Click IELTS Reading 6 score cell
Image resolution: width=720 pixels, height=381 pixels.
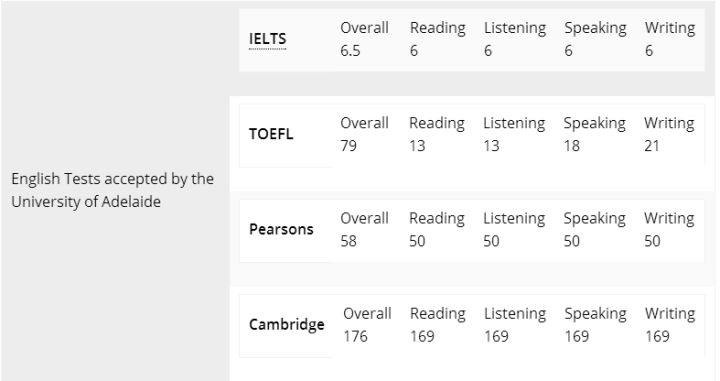[x=438, y=39]
